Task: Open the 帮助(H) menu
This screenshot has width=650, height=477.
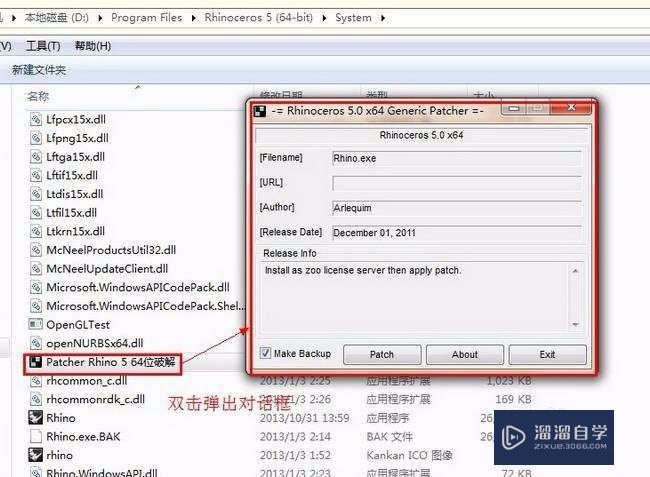Action: coord(93,46)
